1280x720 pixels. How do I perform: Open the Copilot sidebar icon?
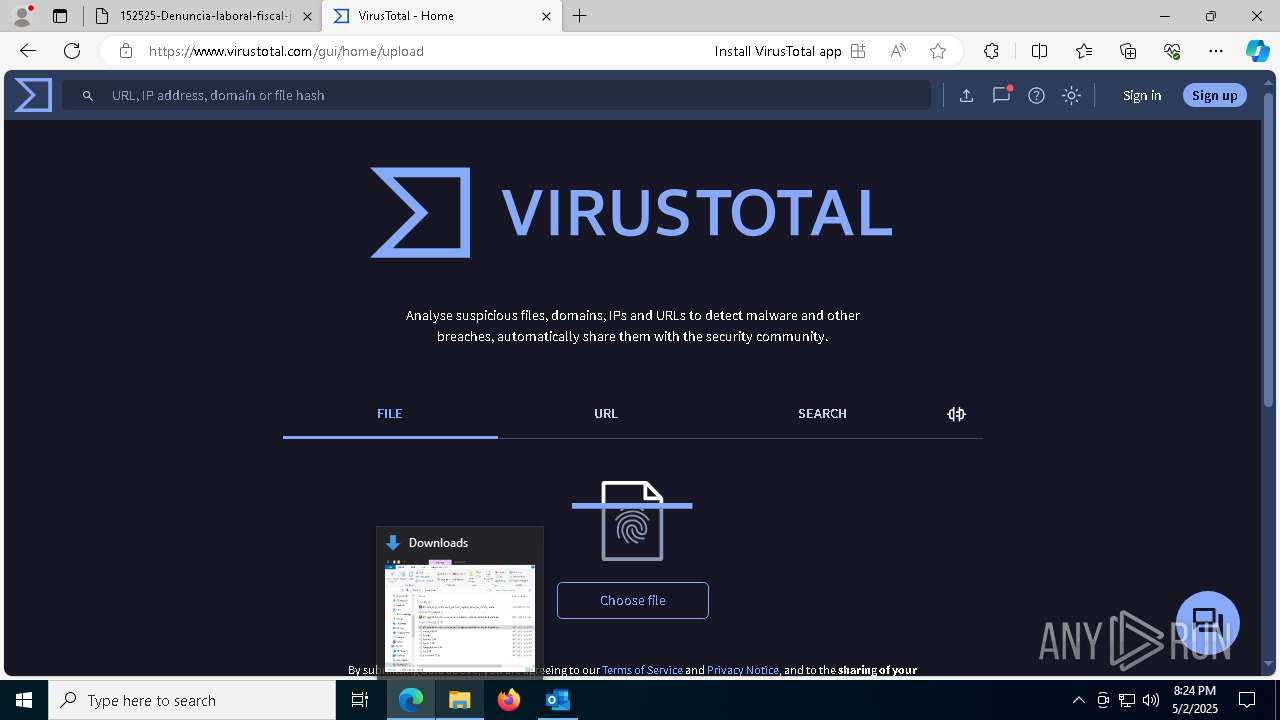click(x=1257, y=51)
